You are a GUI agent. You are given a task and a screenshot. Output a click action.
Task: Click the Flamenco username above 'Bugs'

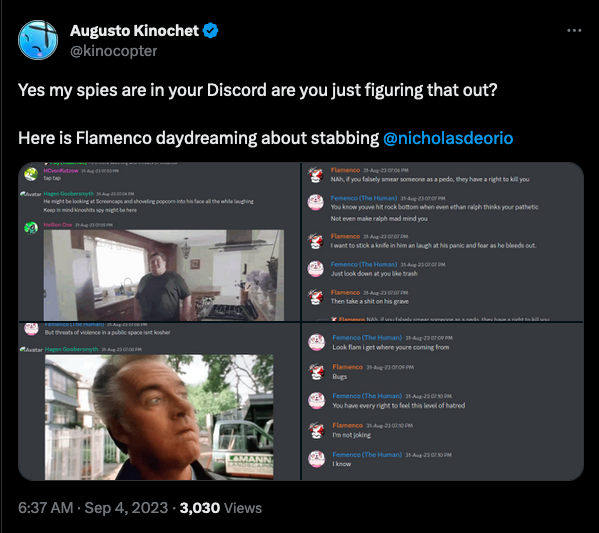[348, 367]
